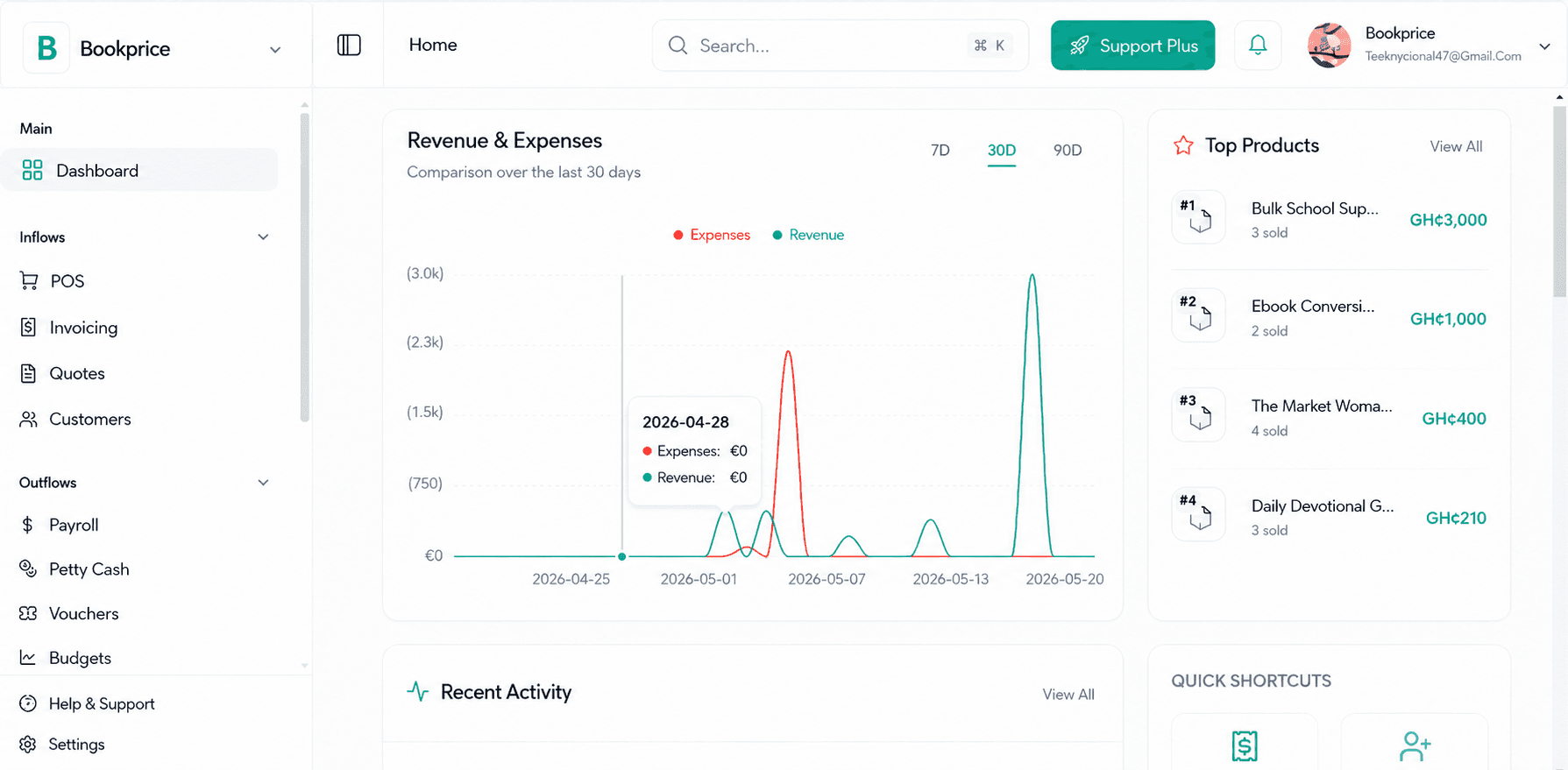This screenshot has height=770, width=1568.
Task: Click the Top Products star icon
Action: (1183, 145)
